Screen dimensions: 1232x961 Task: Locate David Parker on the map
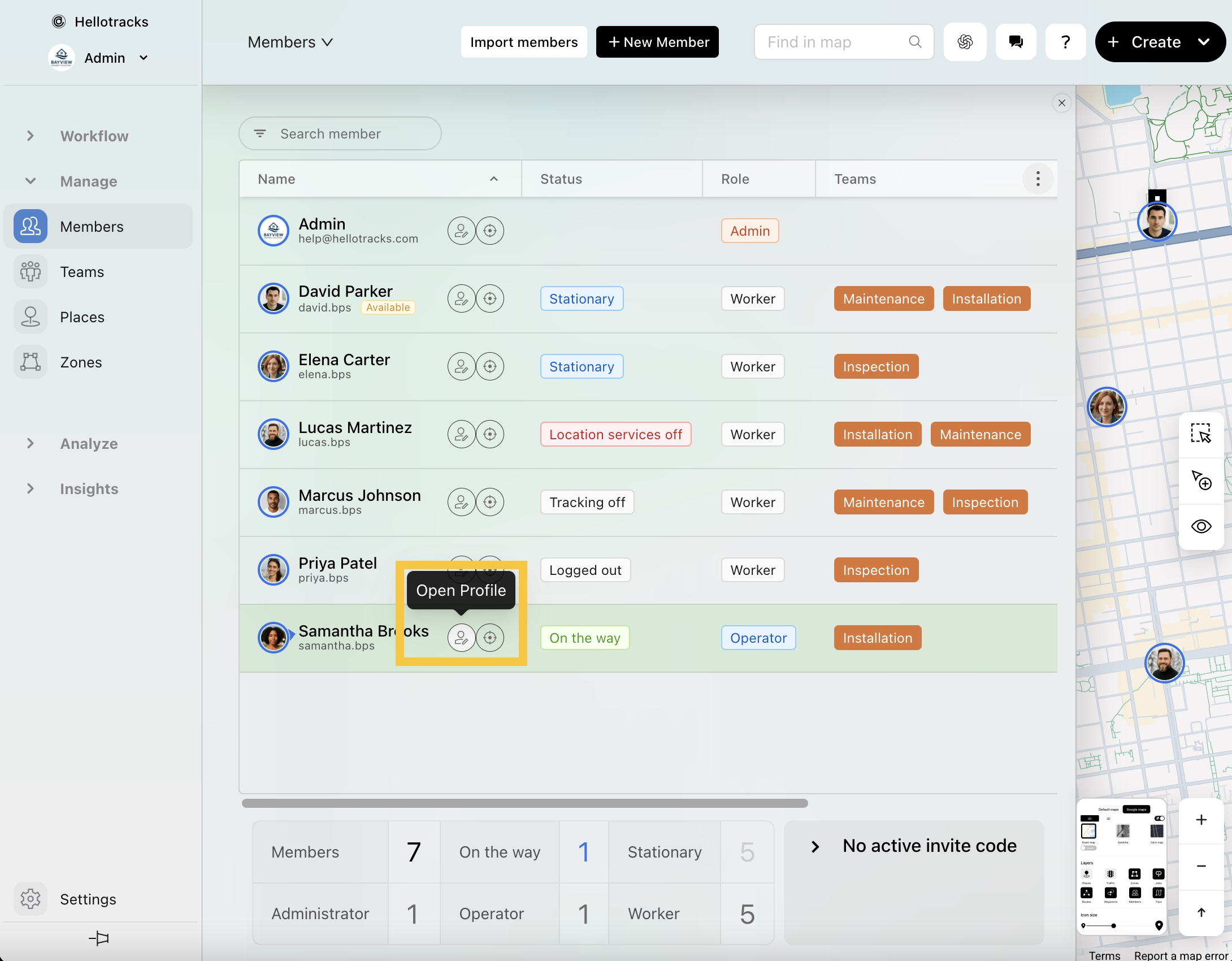pos(490,298)
